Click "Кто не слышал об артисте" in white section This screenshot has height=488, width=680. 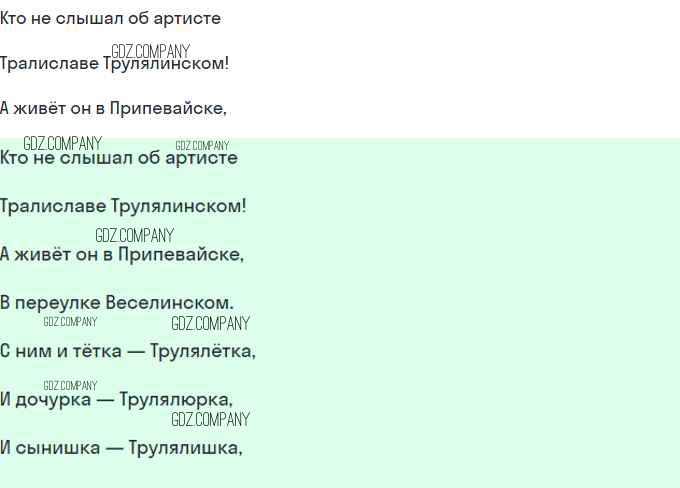pyautogui.click(x=110, y=19)
